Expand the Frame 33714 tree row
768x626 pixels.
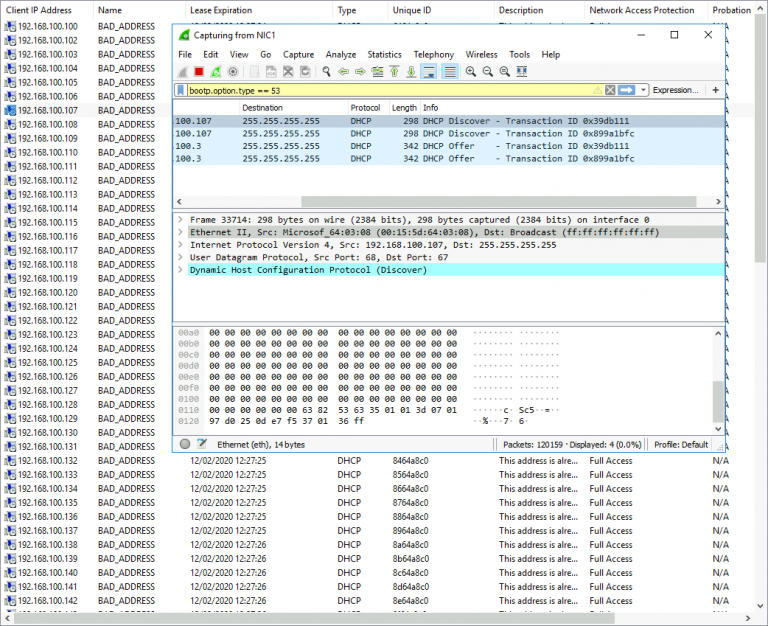[180, 219]
